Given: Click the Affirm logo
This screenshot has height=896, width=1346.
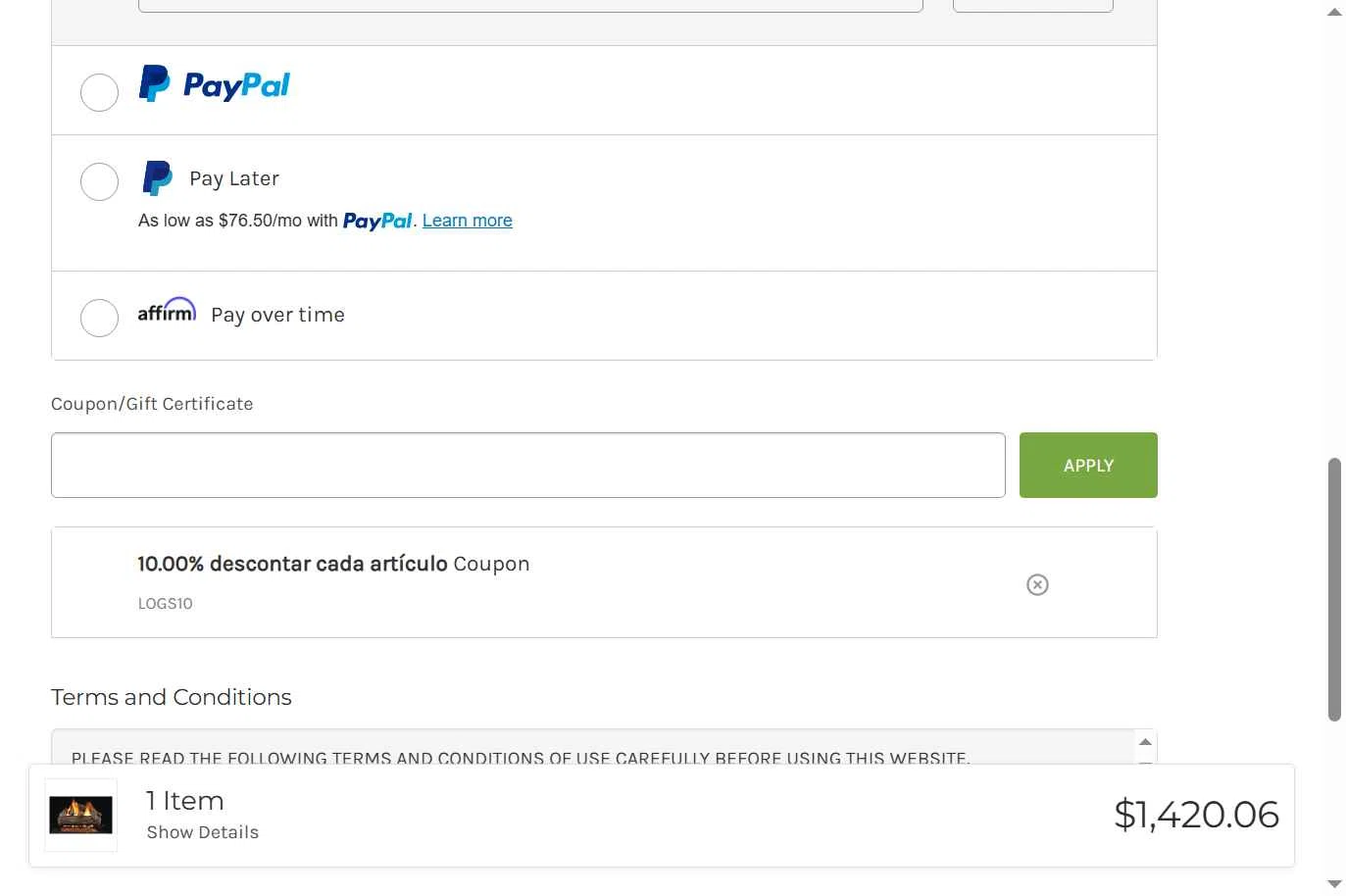Looking at the screenshot, I should click(167, 312).
